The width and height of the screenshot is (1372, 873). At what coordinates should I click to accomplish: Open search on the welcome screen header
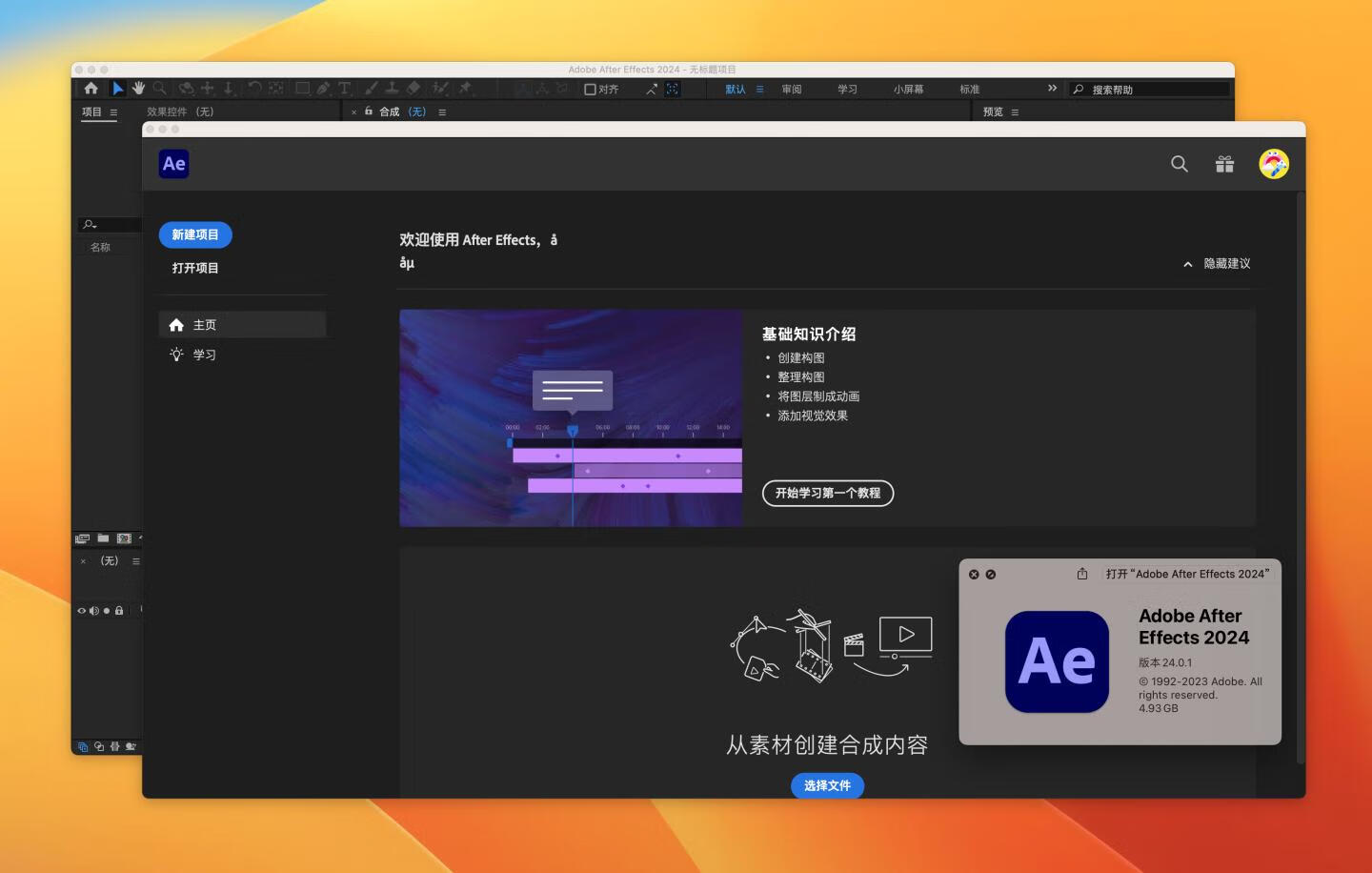pos(1180,164)
